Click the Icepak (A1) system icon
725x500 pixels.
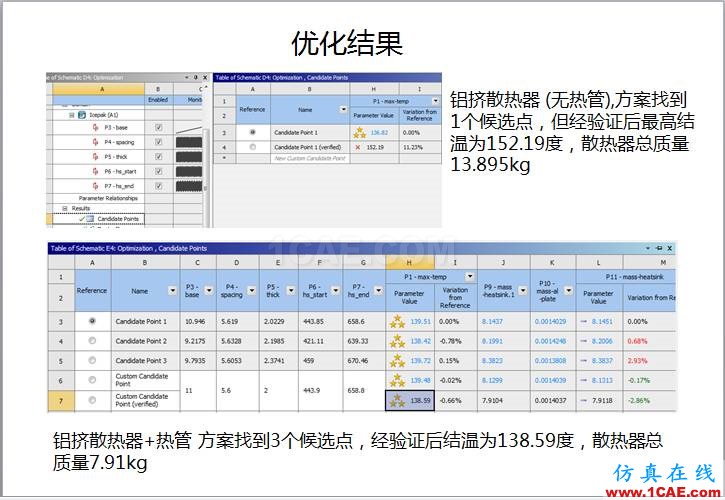point(82,115)
